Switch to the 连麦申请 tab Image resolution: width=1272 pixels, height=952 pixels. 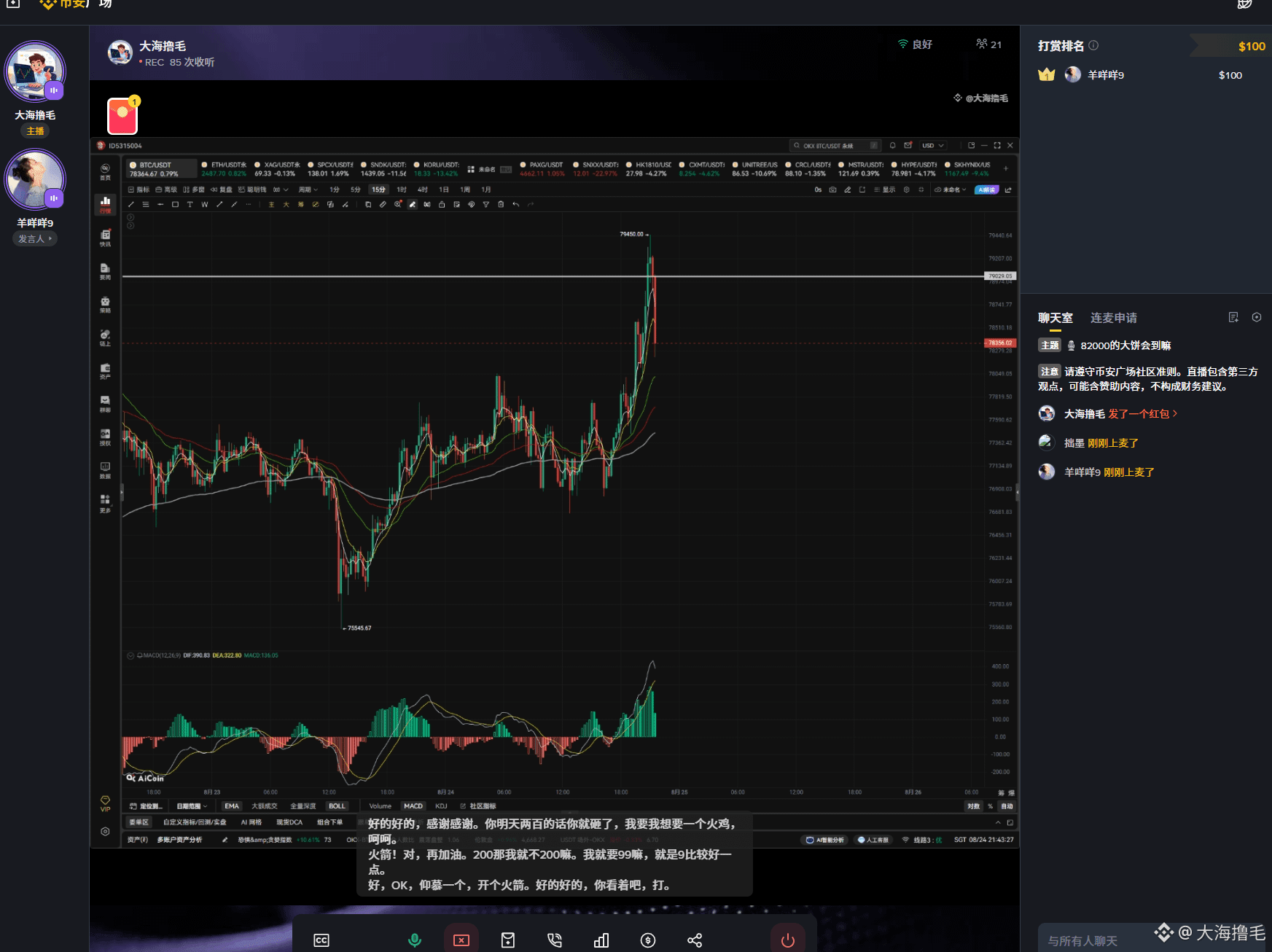click(x=1114, y=318)
